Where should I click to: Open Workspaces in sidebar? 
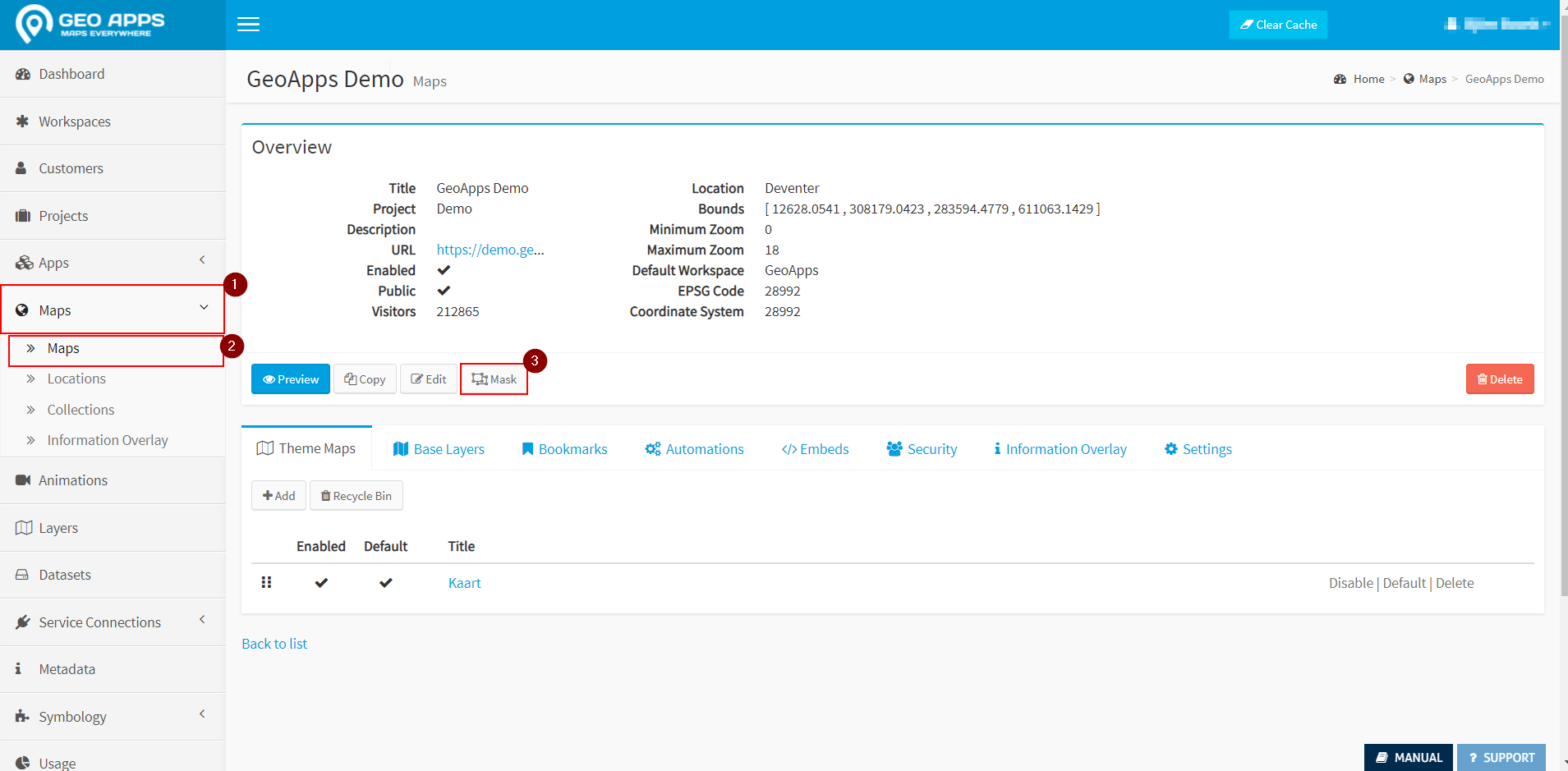pyautogui.click(x=113, y=122)
